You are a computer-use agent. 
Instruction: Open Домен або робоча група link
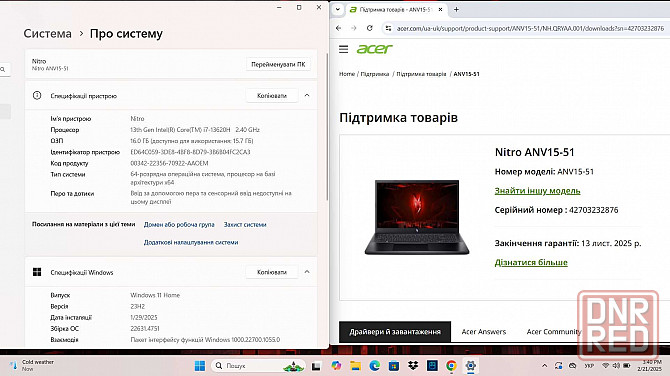179,224
